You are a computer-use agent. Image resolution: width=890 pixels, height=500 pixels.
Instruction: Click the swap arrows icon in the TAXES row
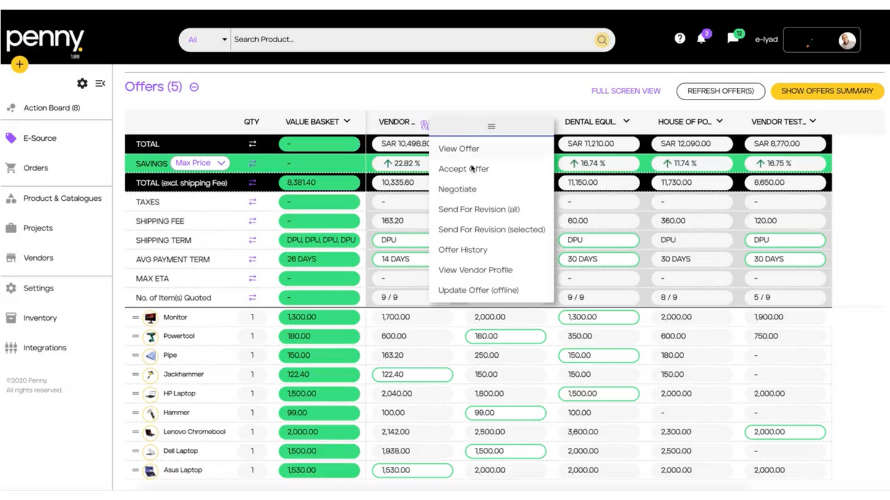[x=252, y=202]
